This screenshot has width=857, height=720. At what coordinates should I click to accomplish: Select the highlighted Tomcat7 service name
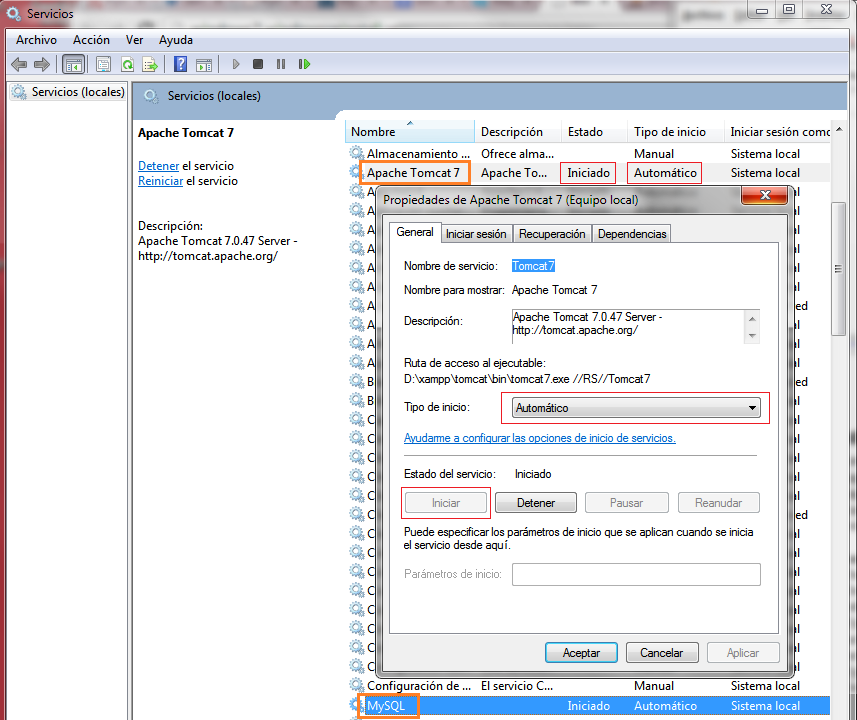pos(533,266)
